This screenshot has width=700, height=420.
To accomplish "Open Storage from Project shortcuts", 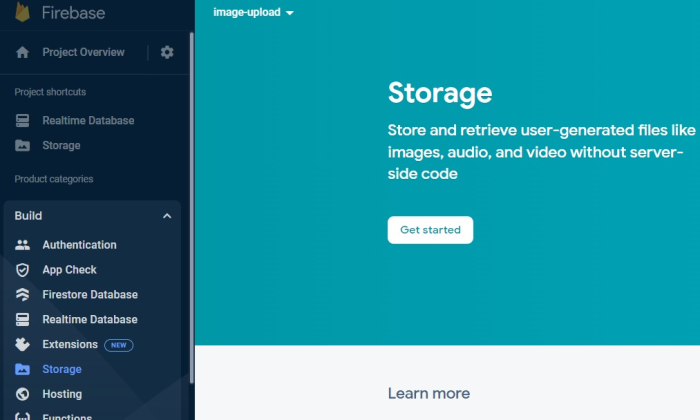I will 62,146.
